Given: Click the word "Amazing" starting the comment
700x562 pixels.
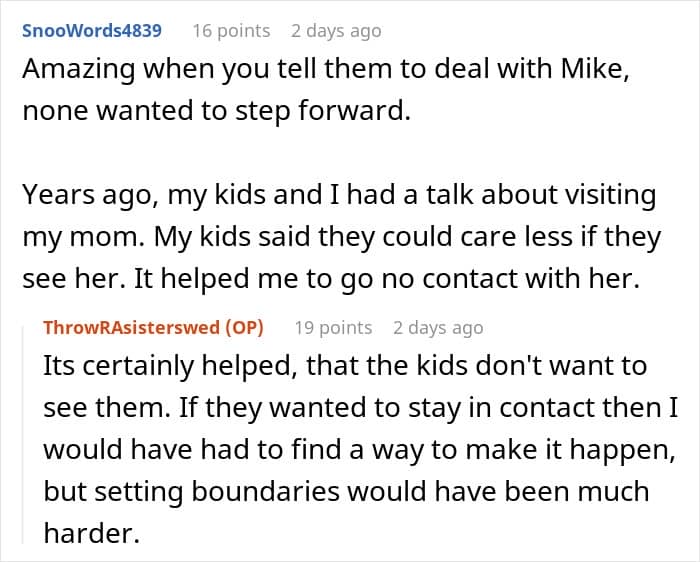Looking at the screenshot, I should (x=79, y=70).
